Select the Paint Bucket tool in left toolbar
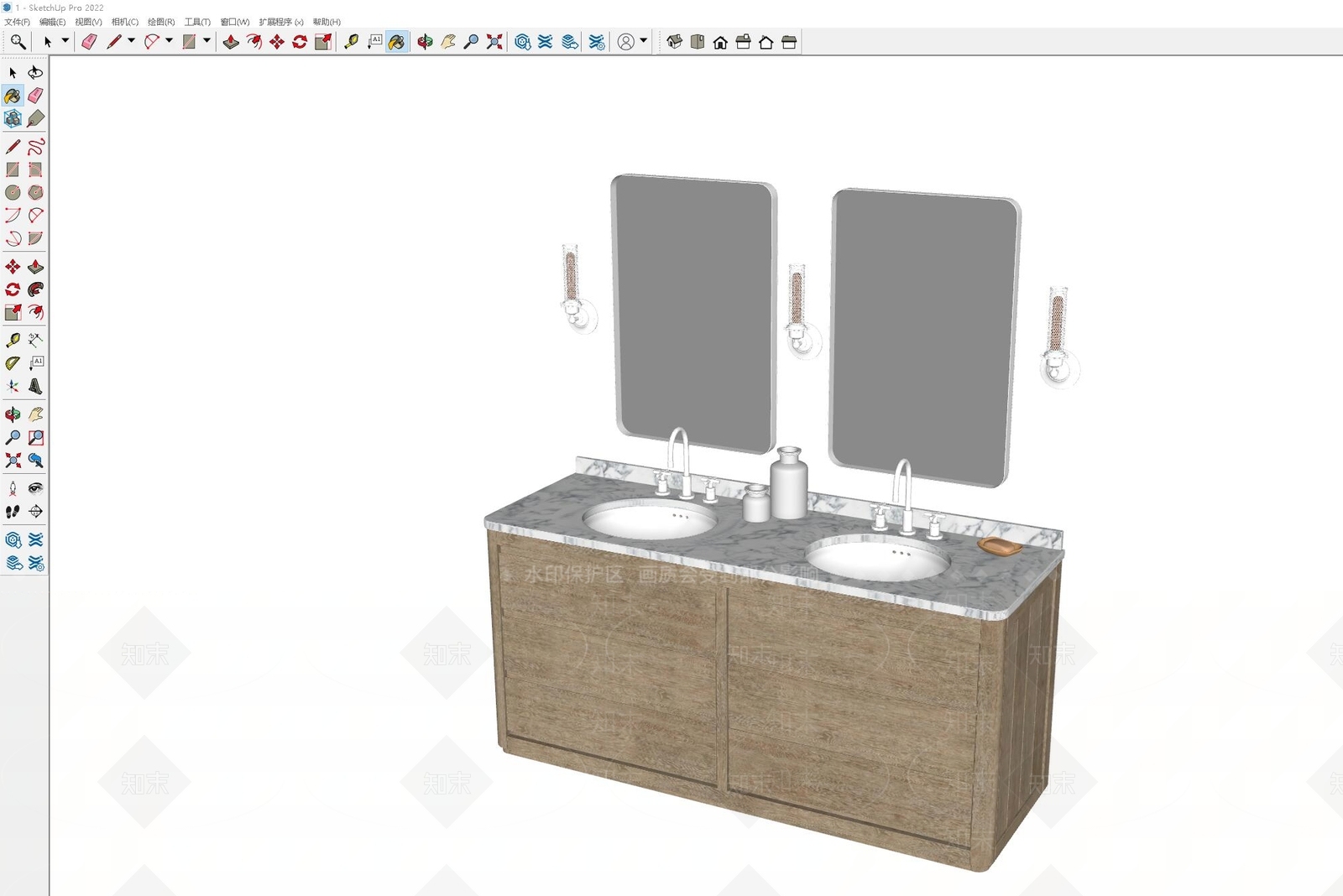This screenshot has height=896, width=1343. coord(13,96)
